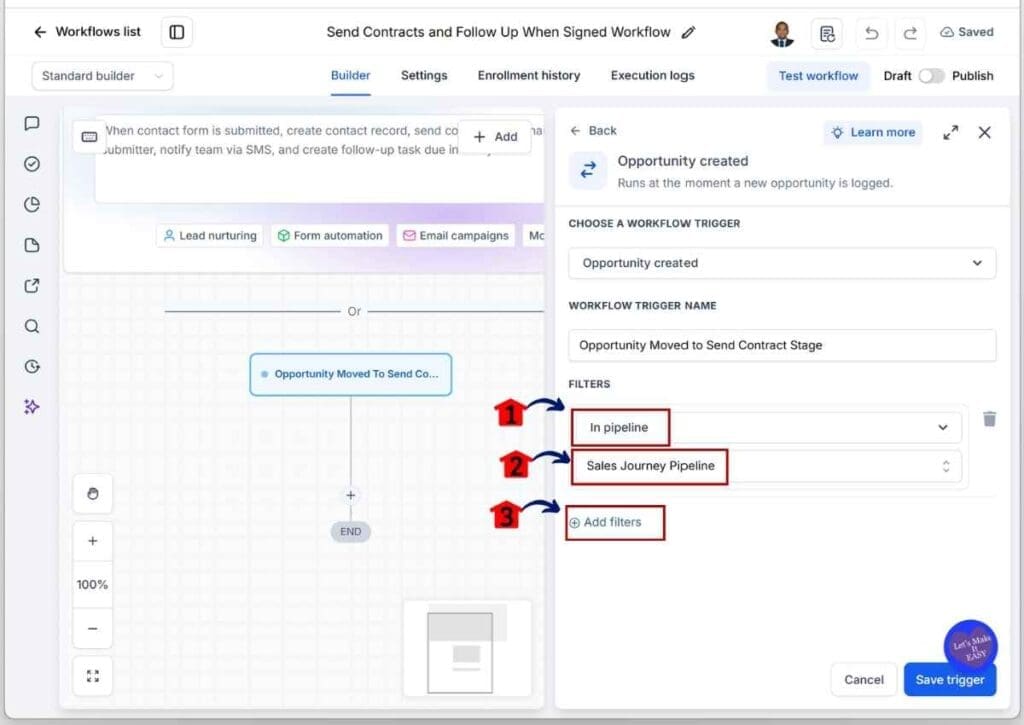Click Save trigger

point(950,679)
